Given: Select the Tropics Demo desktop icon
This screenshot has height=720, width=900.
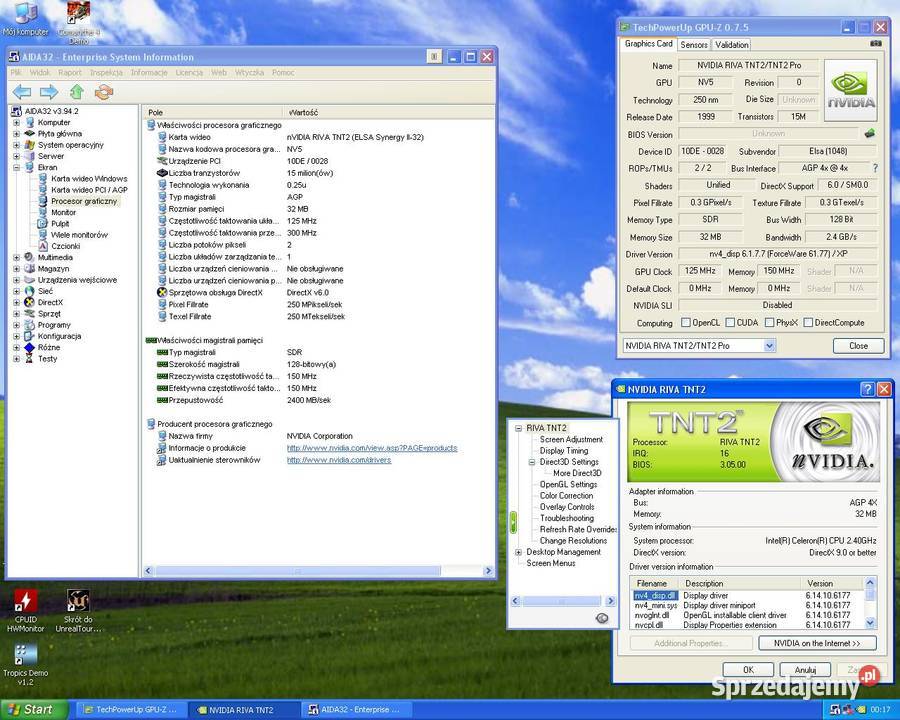Looking at the screenshot, I should pos(25,665).
